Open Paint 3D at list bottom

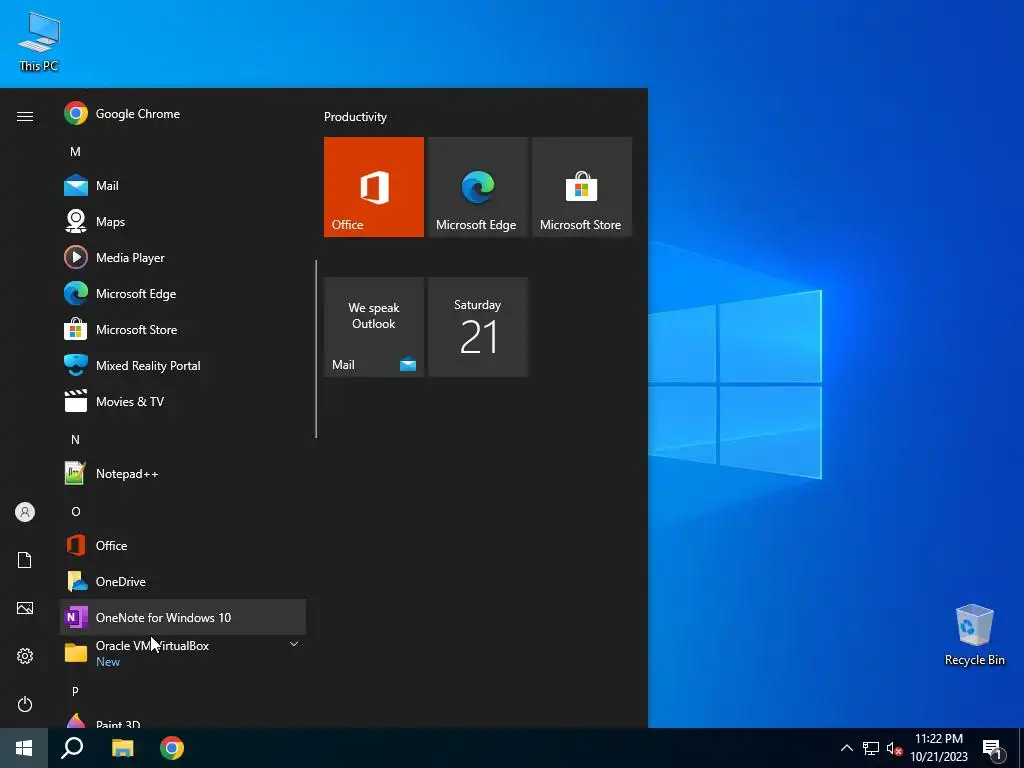coord(183,722)
